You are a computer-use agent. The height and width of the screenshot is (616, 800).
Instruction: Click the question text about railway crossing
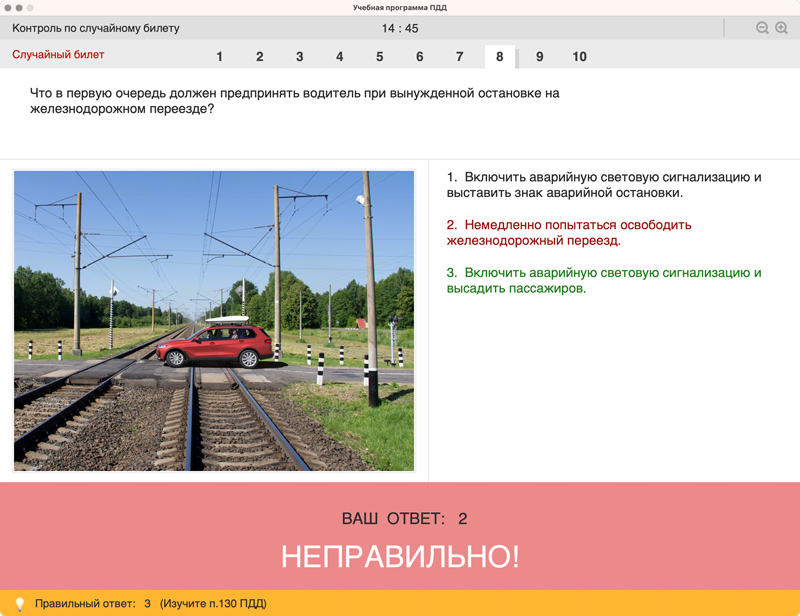click(295, 101)
